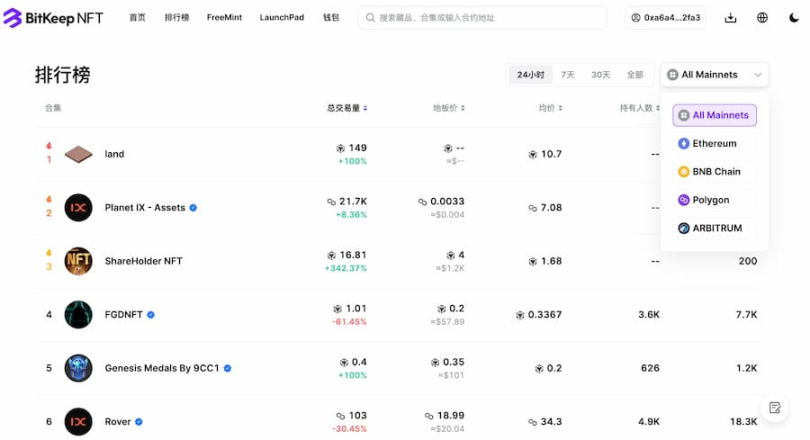Click rank 2 flame icon for Planet IX
Image resolution: width=810 pixels, height=440 pixels.
(x=49, y=199)
